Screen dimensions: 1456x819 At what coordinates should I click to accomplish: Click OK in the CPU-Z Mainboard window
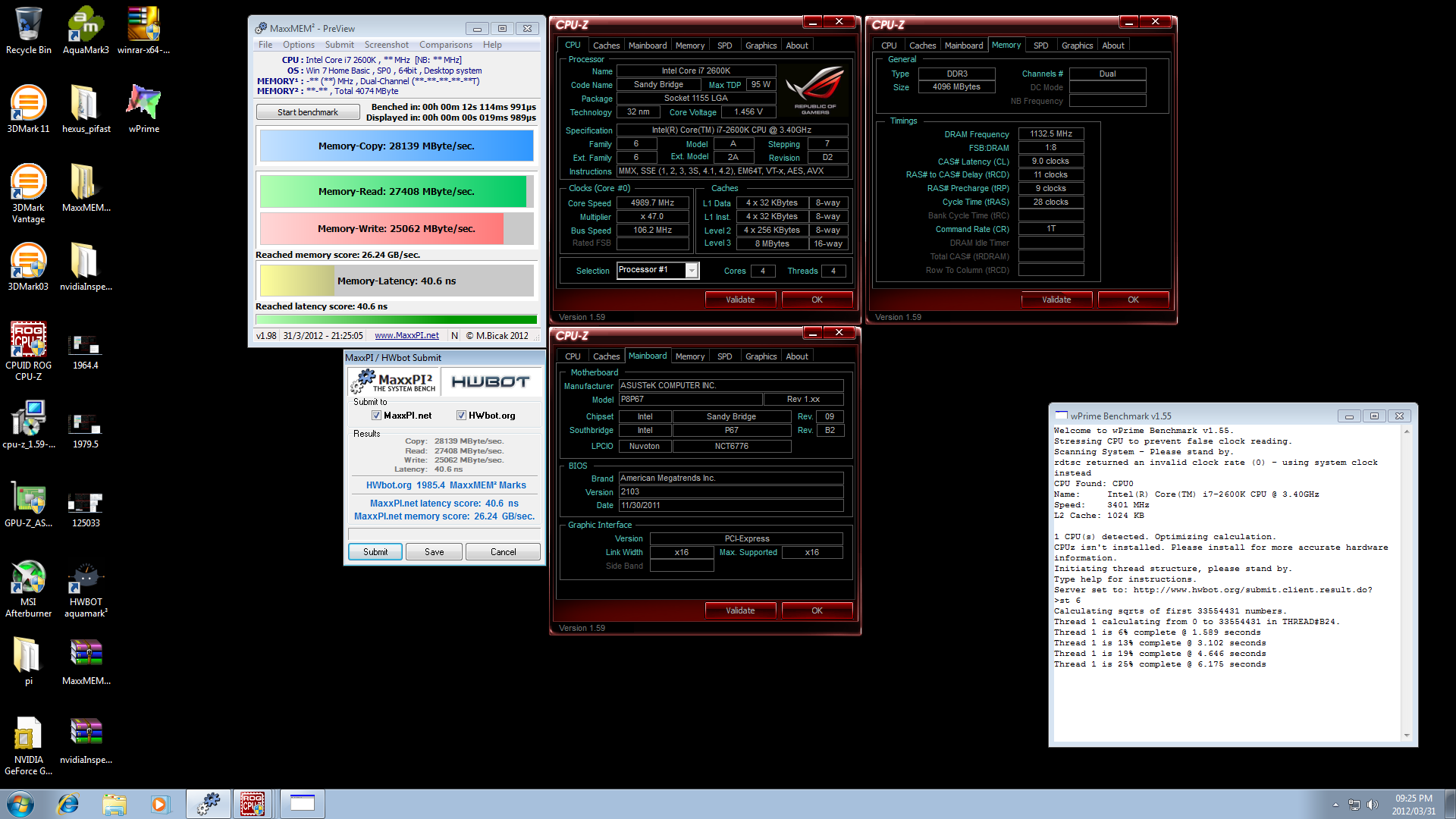[x=817, y=610]
